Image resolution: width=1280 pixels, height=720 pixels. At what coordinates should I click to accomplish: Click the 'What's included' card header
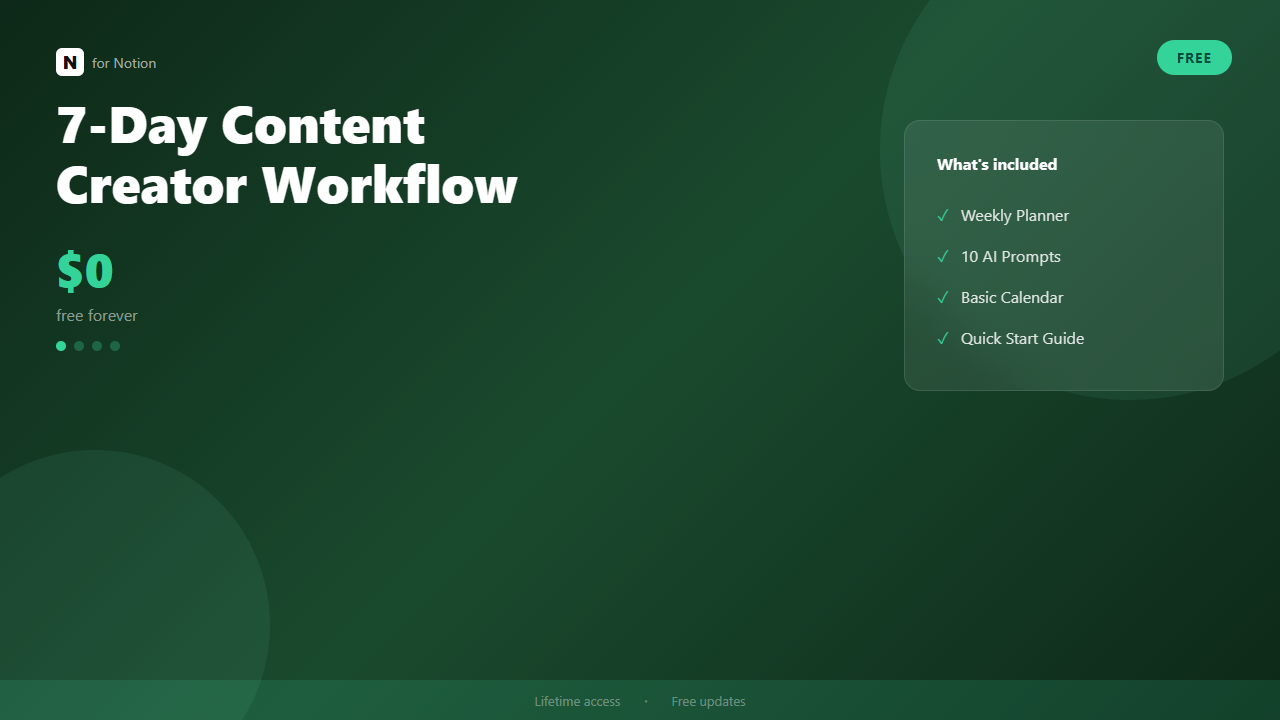pyautogui.click(x=997, y=164)
